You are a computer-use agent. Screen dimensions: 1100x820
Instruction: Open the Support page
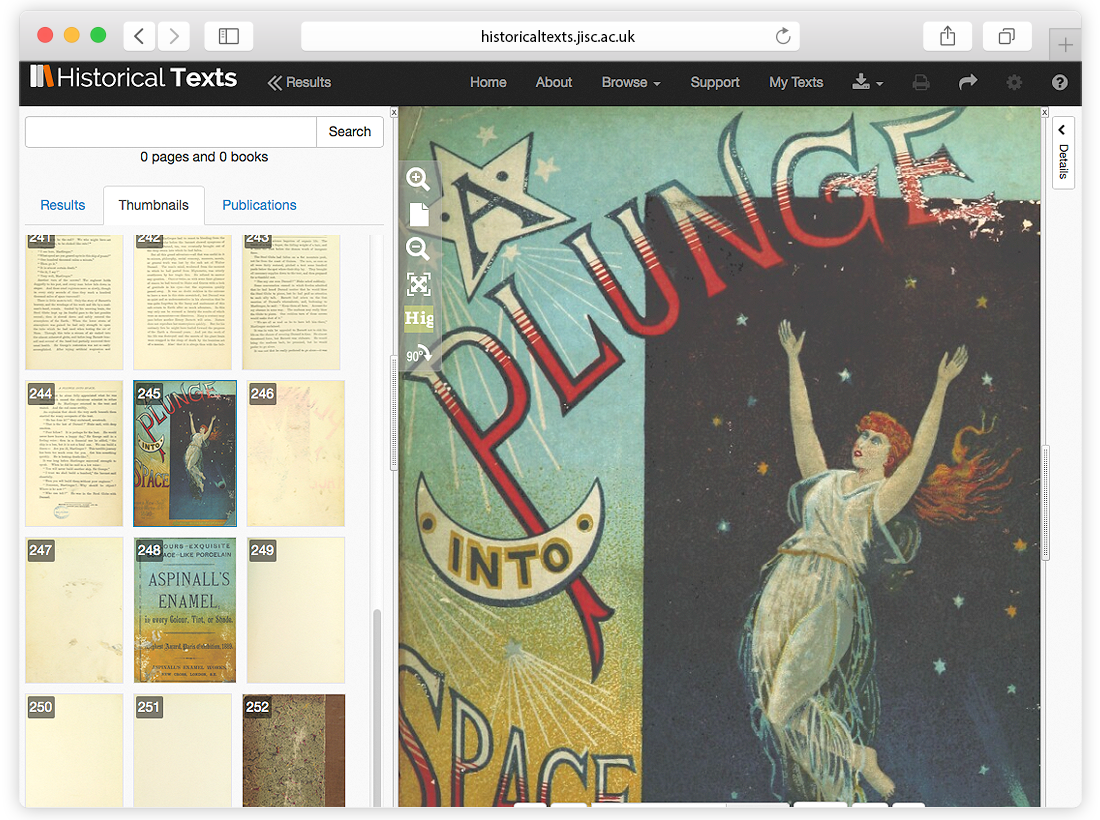(x=715, y=82)
